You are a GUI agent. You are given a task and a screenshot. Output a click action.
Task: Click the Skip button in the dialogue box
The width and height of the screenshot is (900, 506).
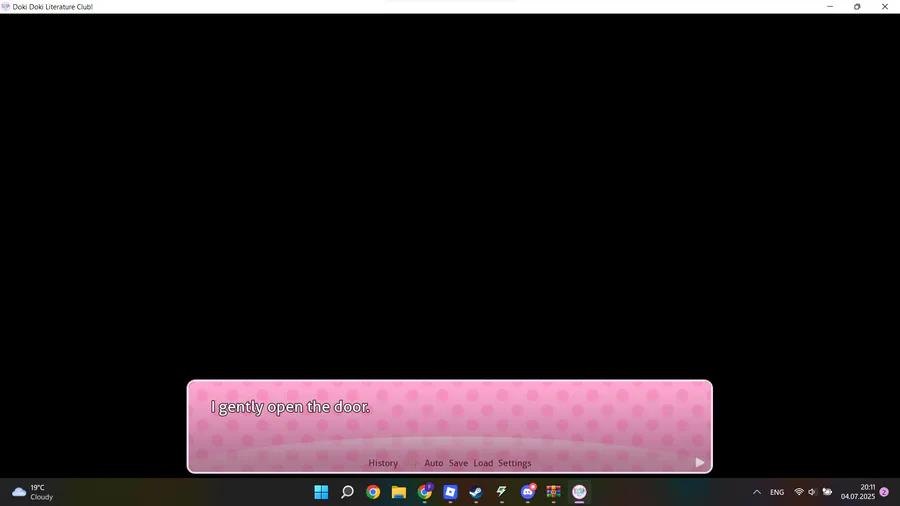(411, 463)
